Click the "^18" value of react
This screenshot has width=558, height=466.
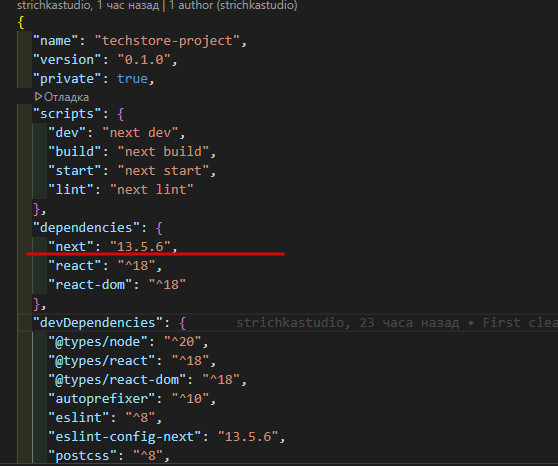(x=136, y=266)
